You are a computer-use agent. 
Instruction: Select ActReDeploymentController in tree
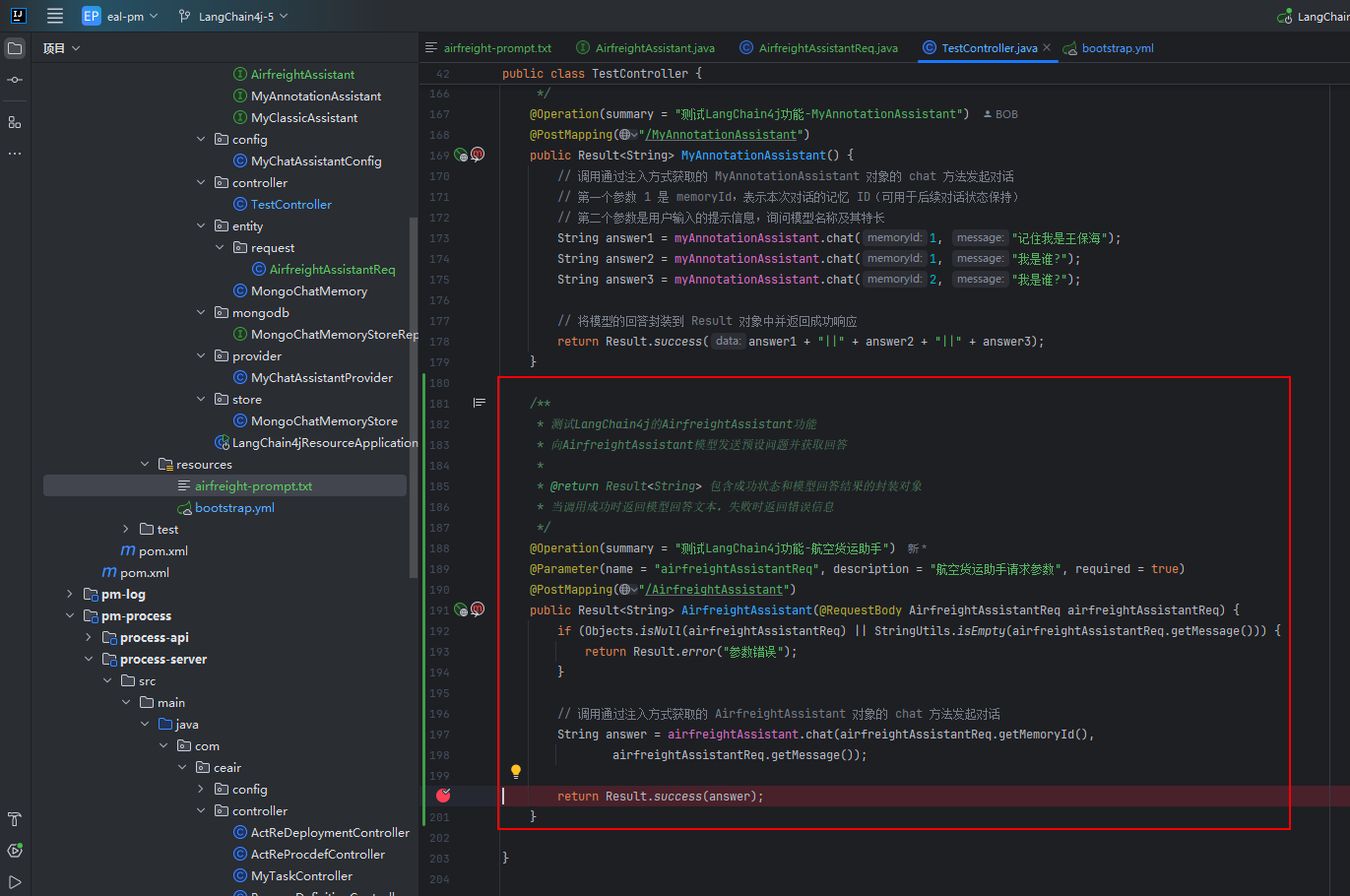click(330, 833)
